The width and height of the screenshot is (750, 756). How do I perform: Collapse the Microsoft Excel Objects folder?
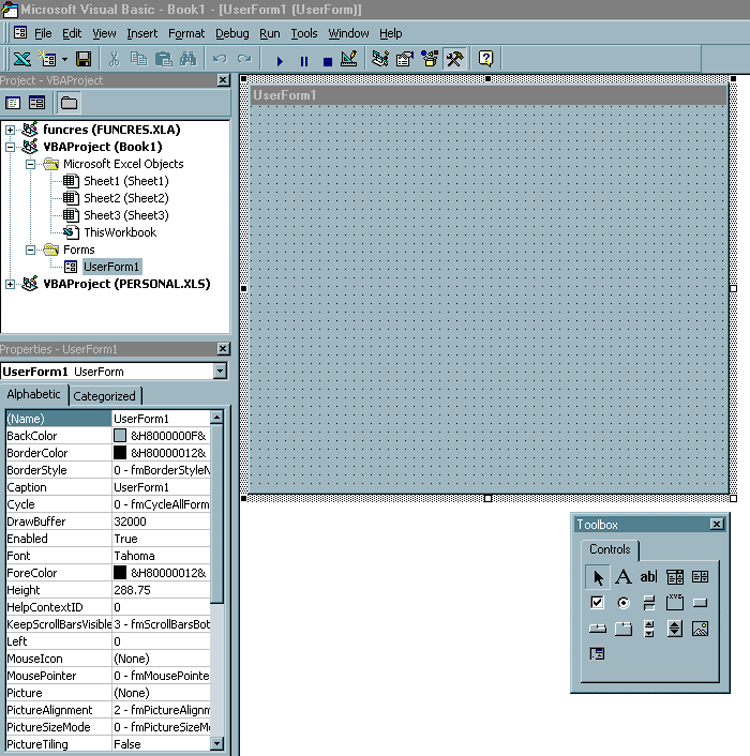coord(30,164)
